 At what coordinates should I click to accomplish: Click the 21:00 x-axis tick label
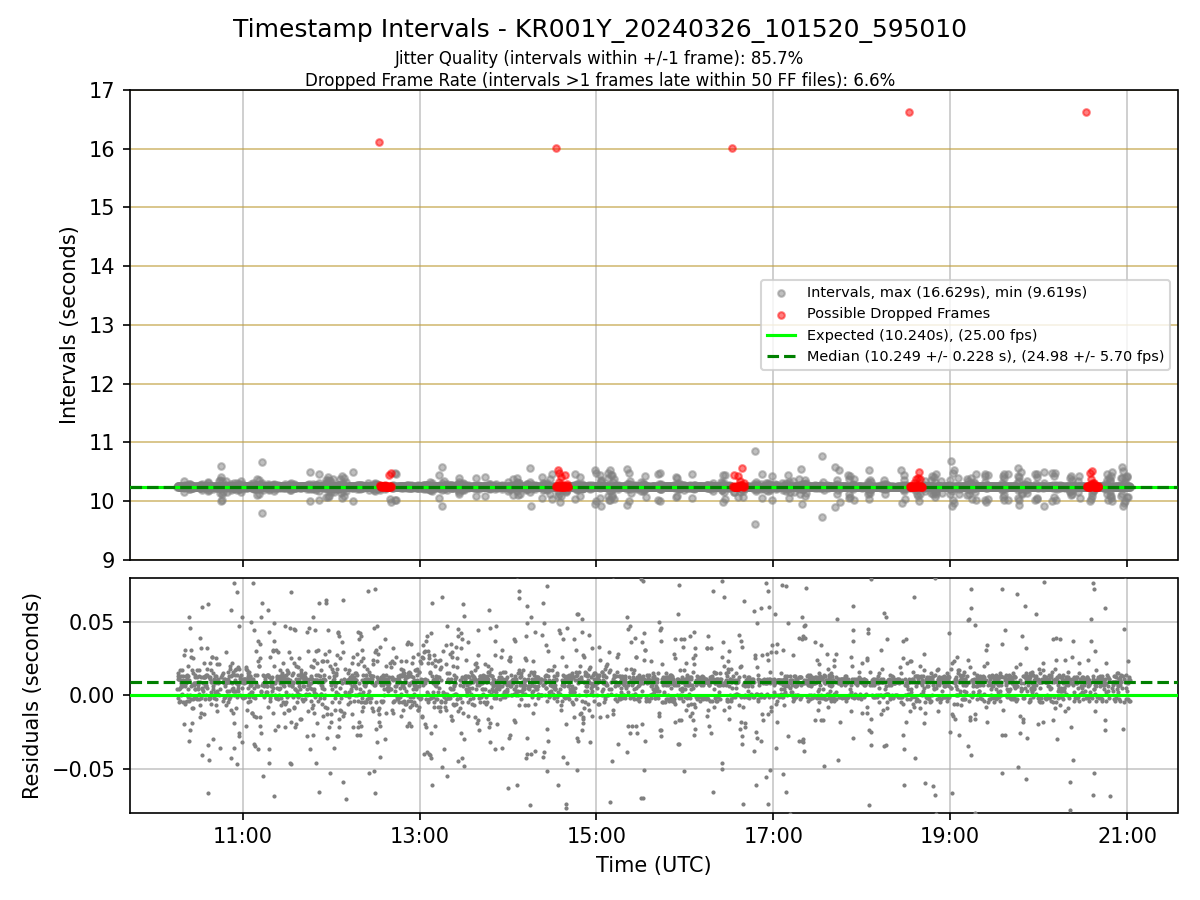pyautogui.click(x=1127, y=838)
